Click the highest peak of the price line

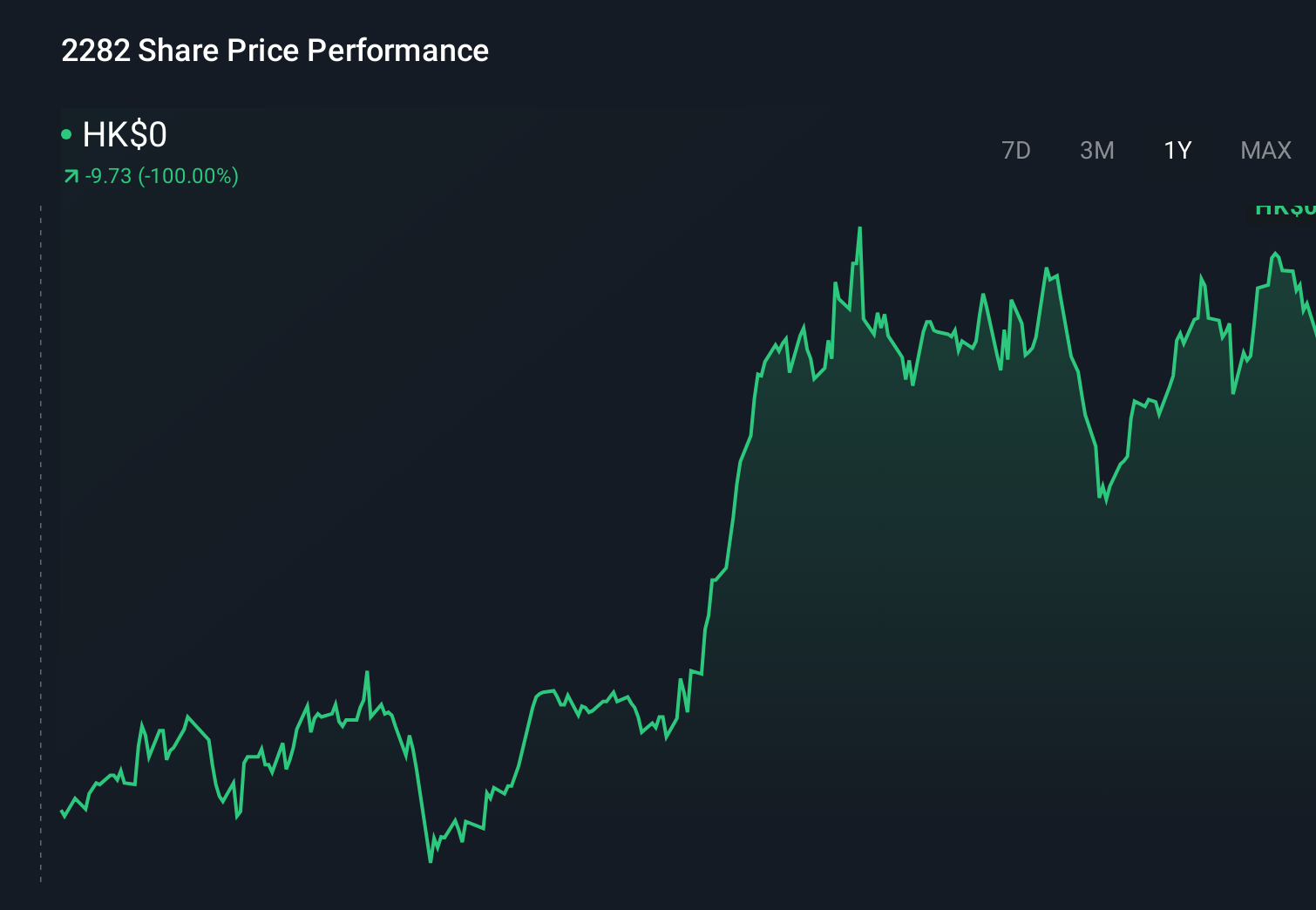859,228
